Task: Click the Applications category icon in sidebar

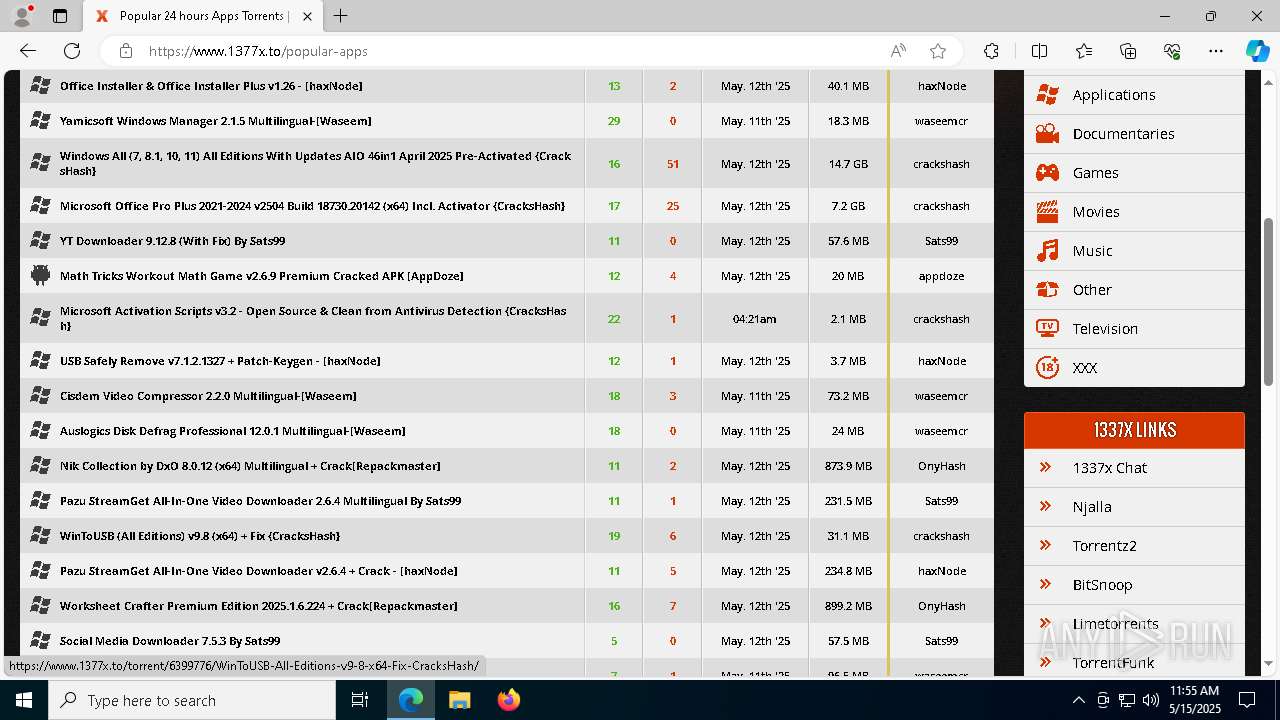Action: click(1047, 95)
